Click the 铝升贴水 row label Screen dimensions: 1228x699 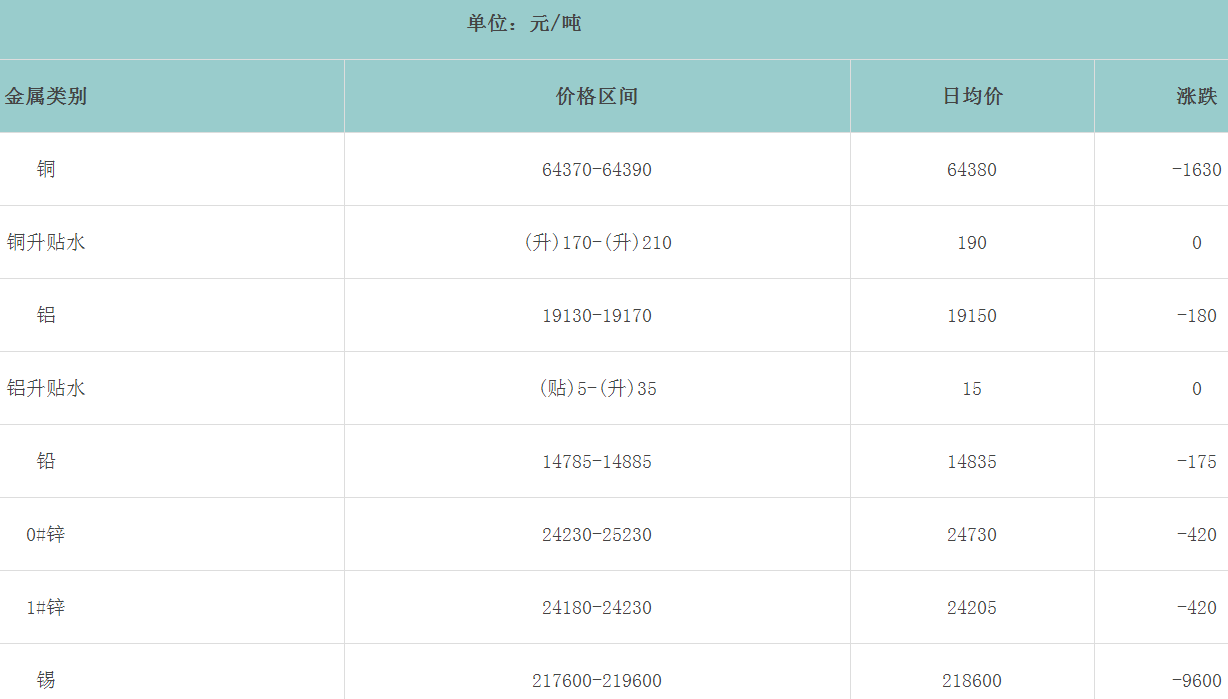[x=46, y=389]
